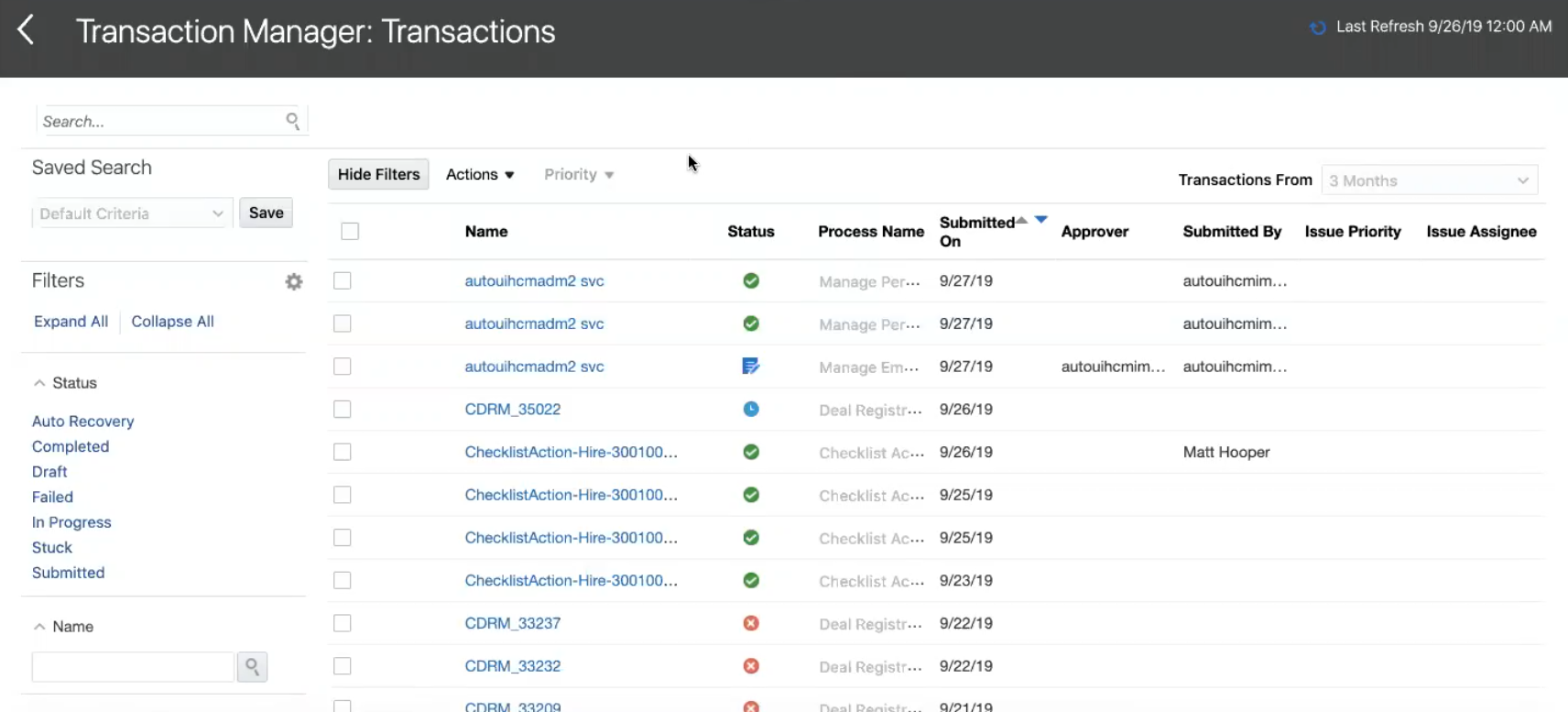Click the Submitted On ascending sort arrow

[x=1022, y=220]
